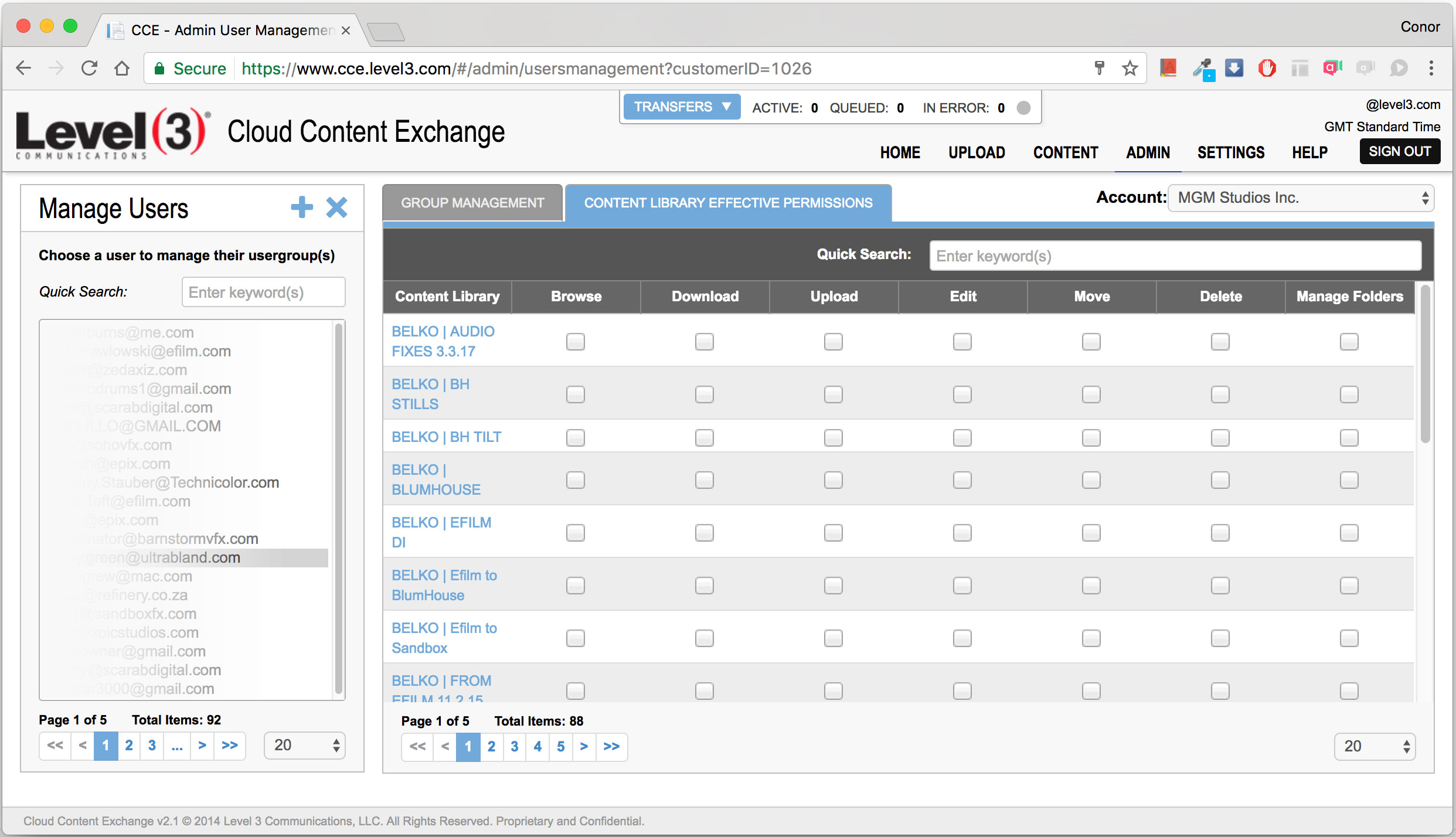Open the Chrome three-dot menu

1431,69
